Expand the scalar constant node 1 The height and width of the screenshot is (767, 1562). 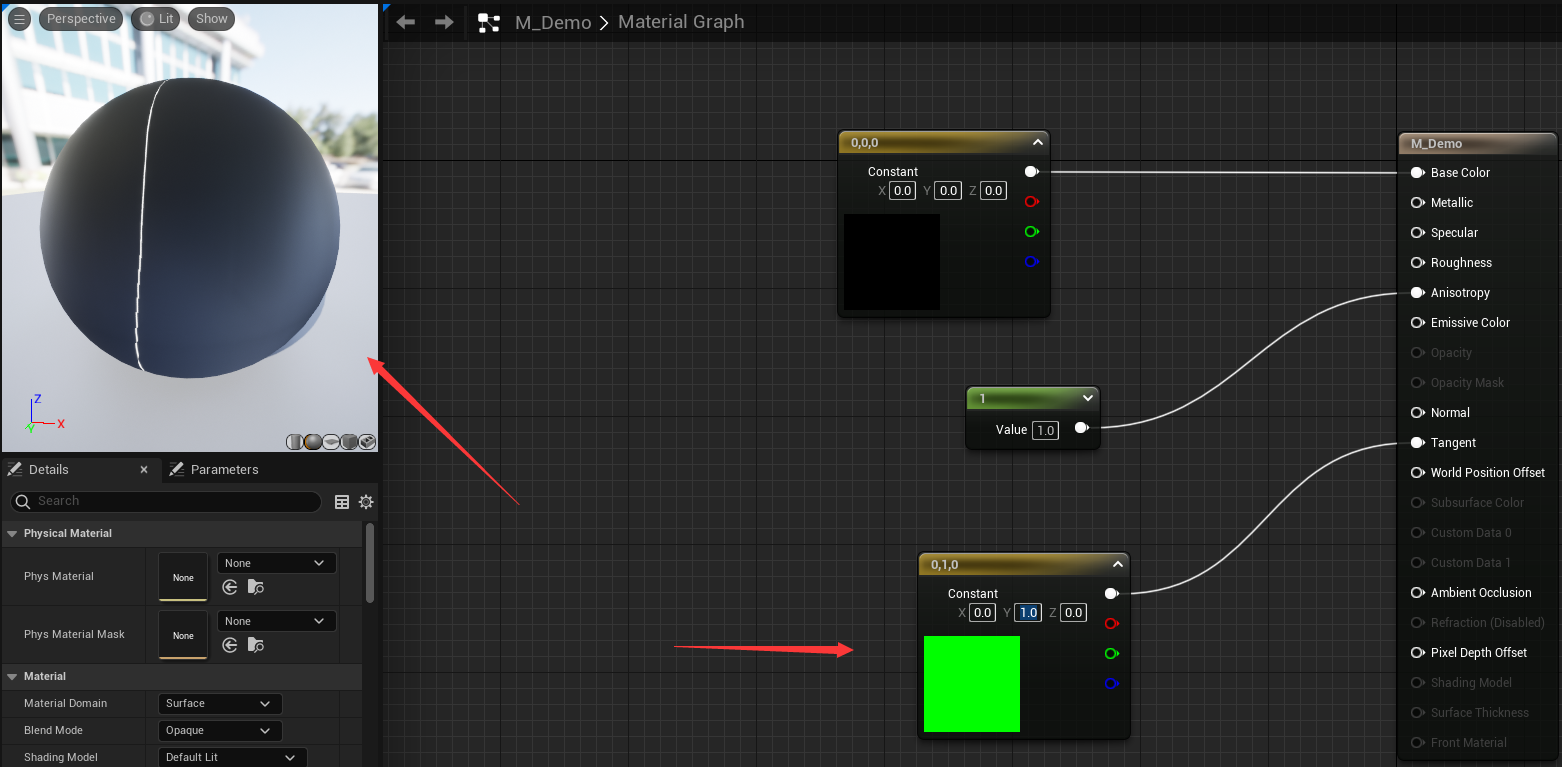[x=1088, y=398]
